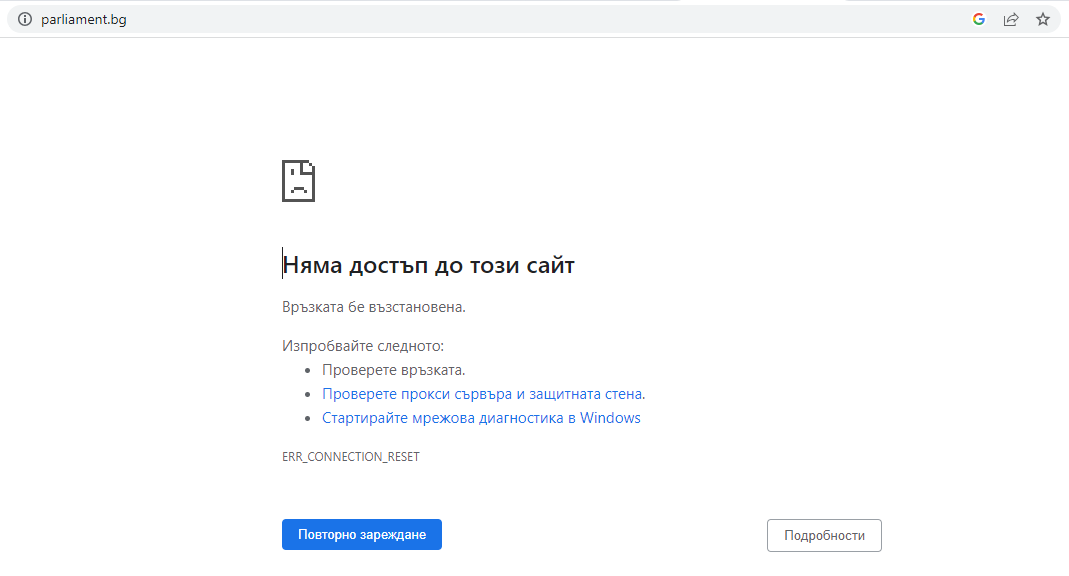Open the site information icon beside parliament.bg
The image size is (1069, 576).
pos(25,19)
